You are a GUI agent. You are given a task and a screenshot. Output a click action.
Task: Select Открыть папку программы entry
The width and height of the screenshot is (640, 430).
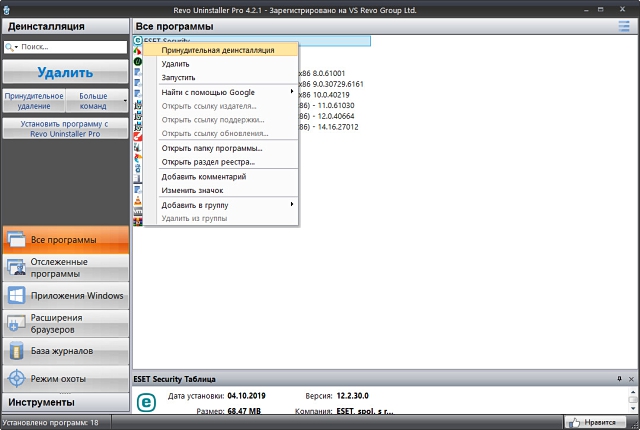(x=221, y=149)
